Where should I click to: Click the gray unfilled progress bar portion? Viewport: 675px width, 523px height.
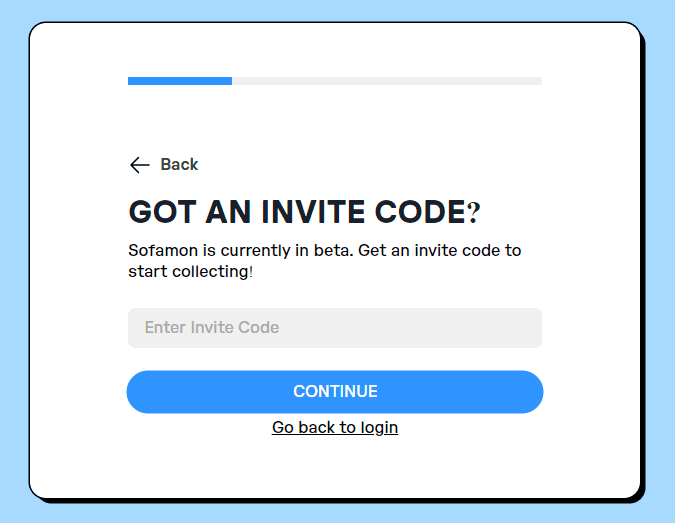387,81
